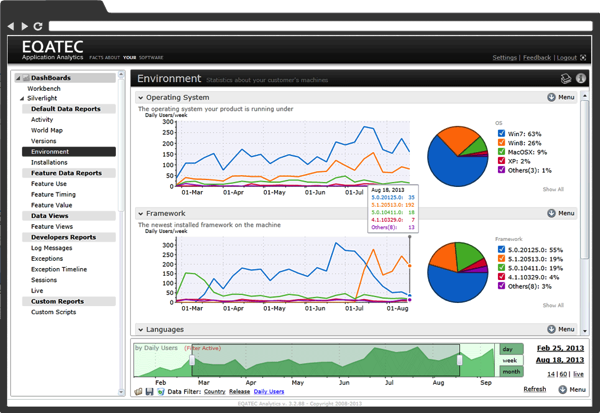Toggle fullscreen icon next to Logout
Viewport: 600px width, 413px height.
pos(583,57)
